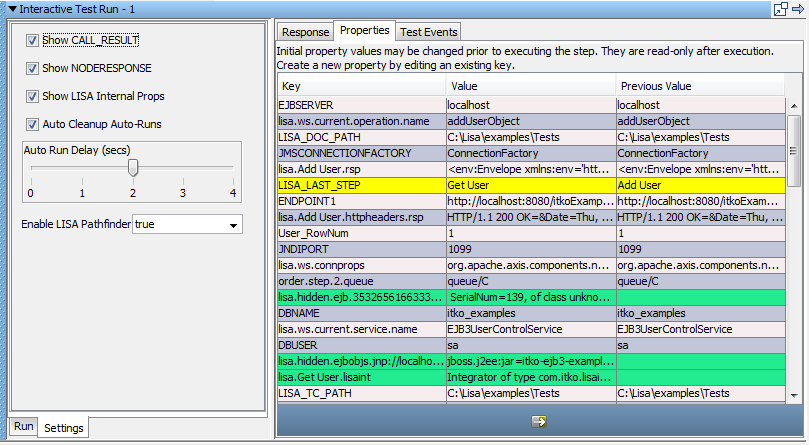
Task: Click the execute next step arrow icon
Action: click(539, 421)
